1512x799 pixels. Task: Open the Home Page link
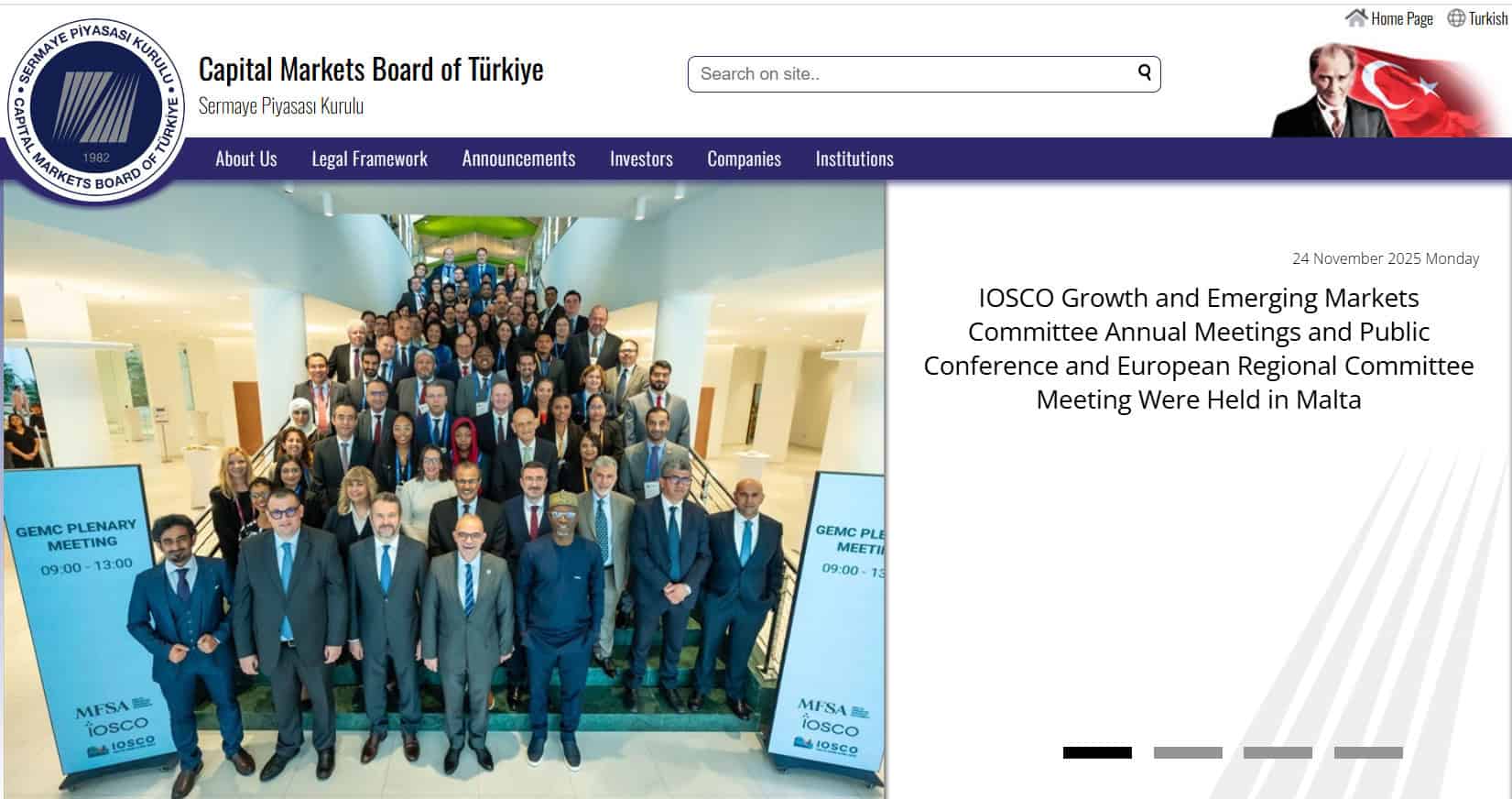coord(1401,18)
